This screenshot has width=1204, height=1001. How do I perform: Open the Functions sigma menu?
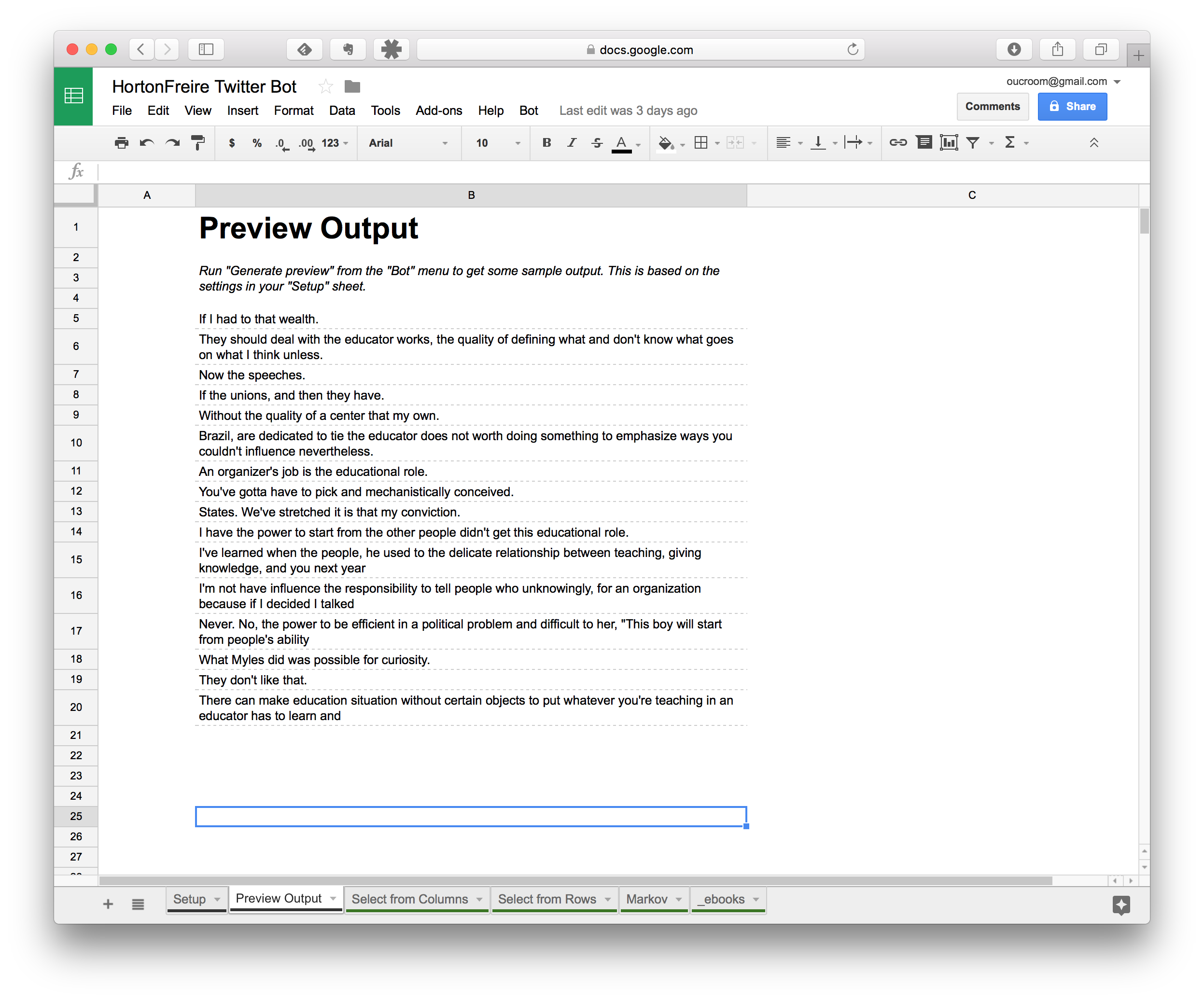(x=1010, y=143)
